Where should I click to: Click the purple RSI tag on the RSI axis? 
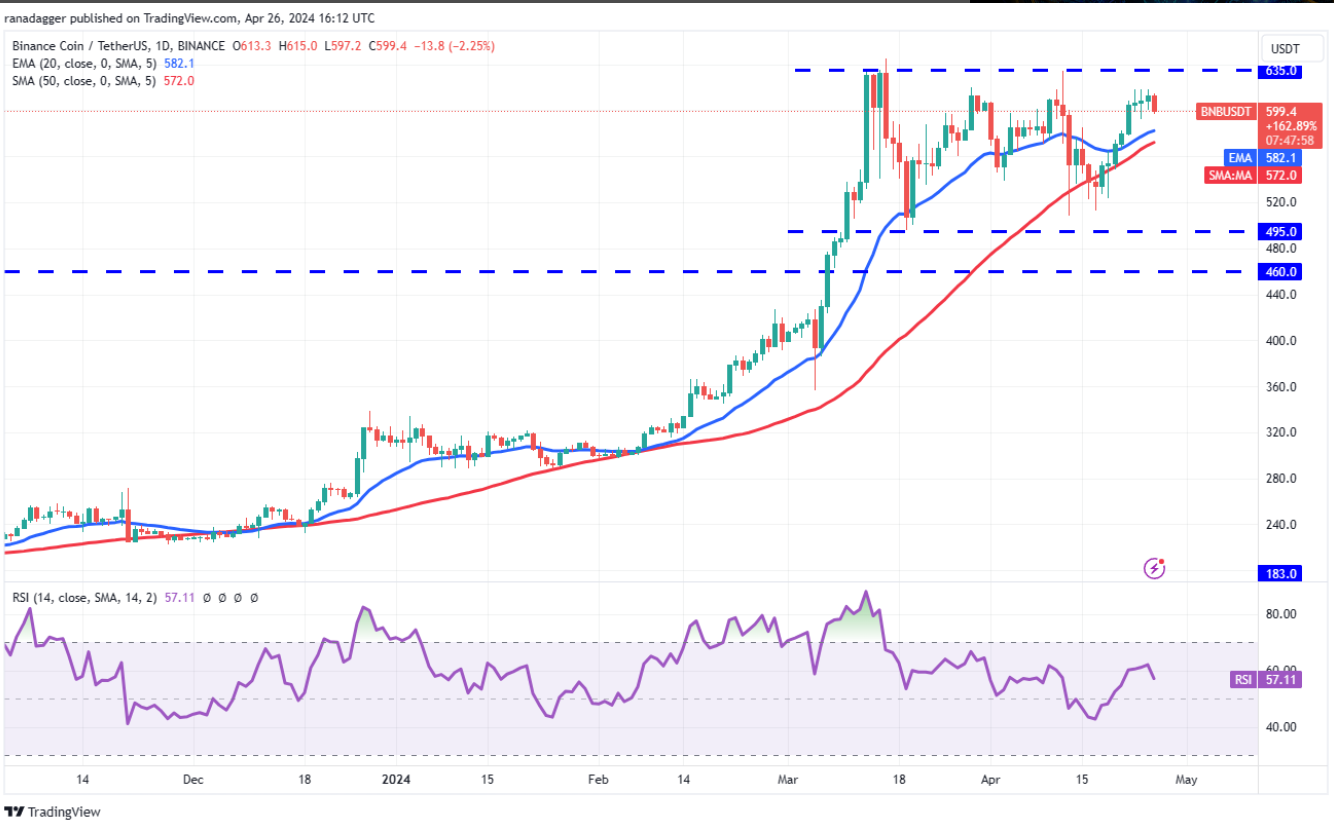[1242, 680]
